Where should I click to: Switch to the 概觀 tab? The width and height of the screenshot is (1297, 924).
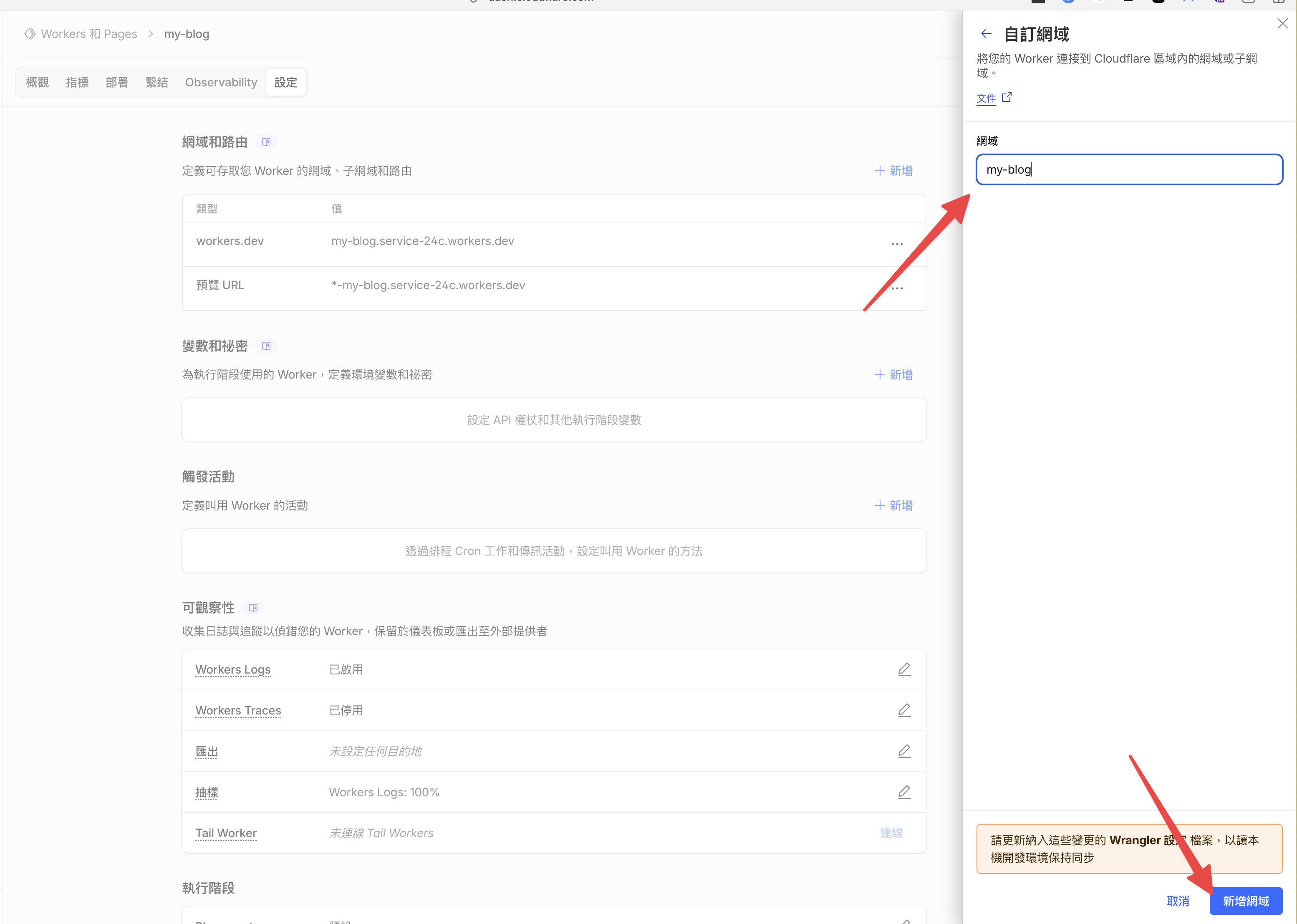point(37,82)
